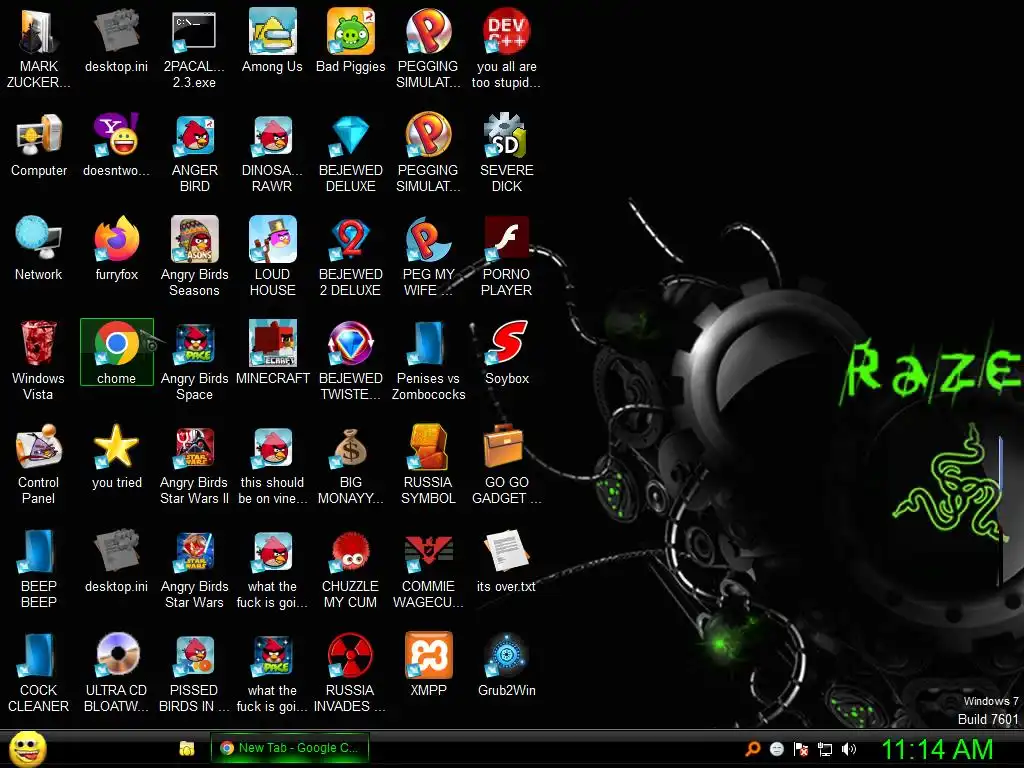
Task: Open SD gear icon in second row
Action: (506, 153)
